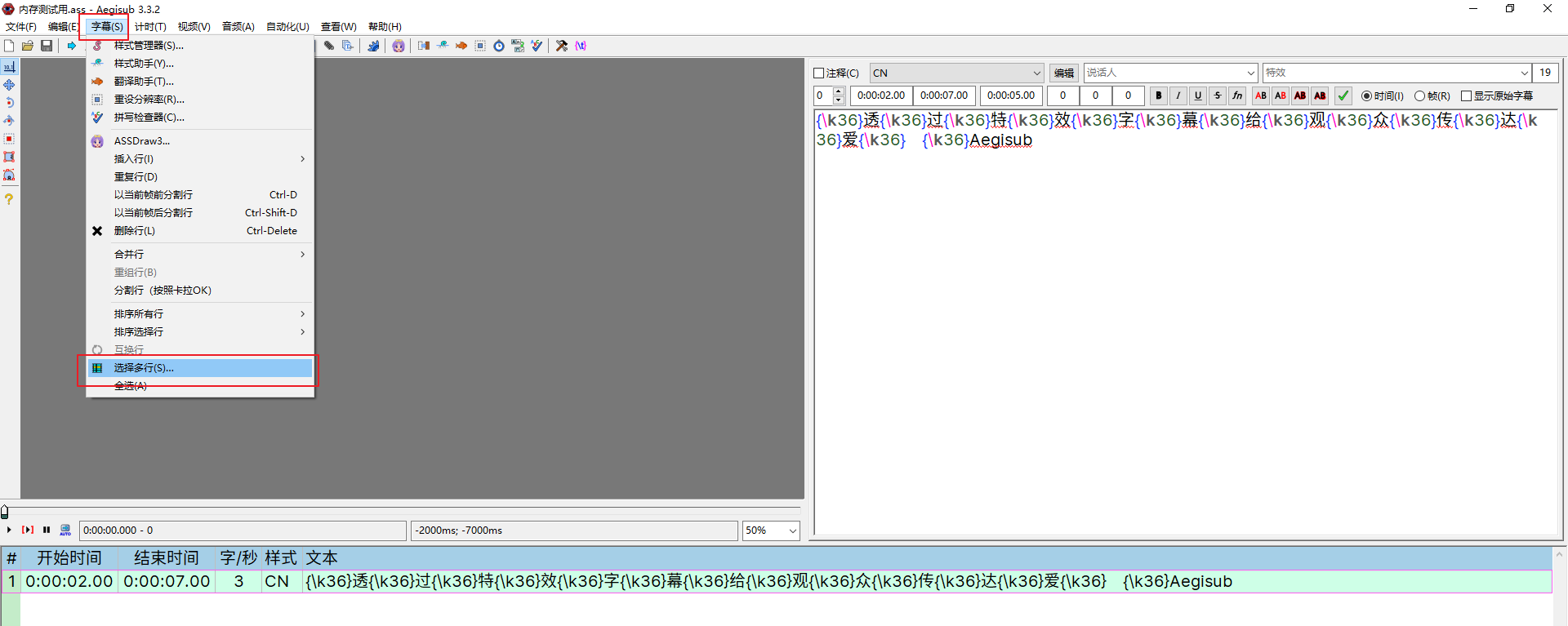Open a subtitle file via folder icon
The height and width of the screenshot is (626, 1568).
(x=28, y=46)
